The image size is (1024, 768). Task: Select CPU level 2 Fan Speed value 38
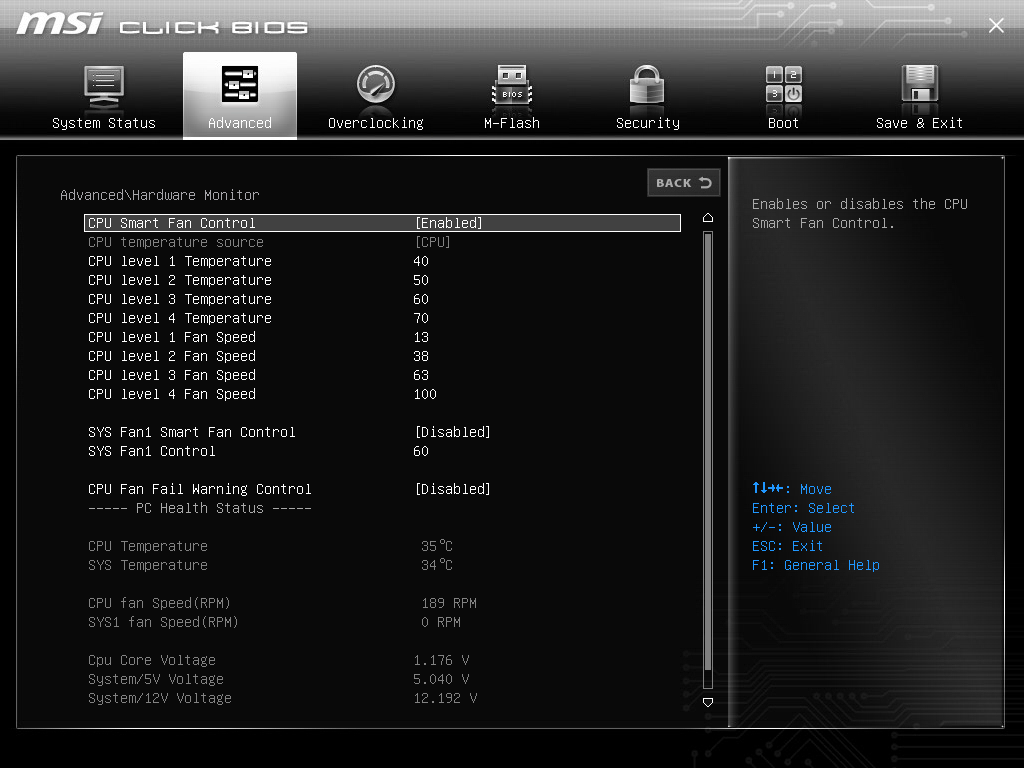click(x=421, y=356)
